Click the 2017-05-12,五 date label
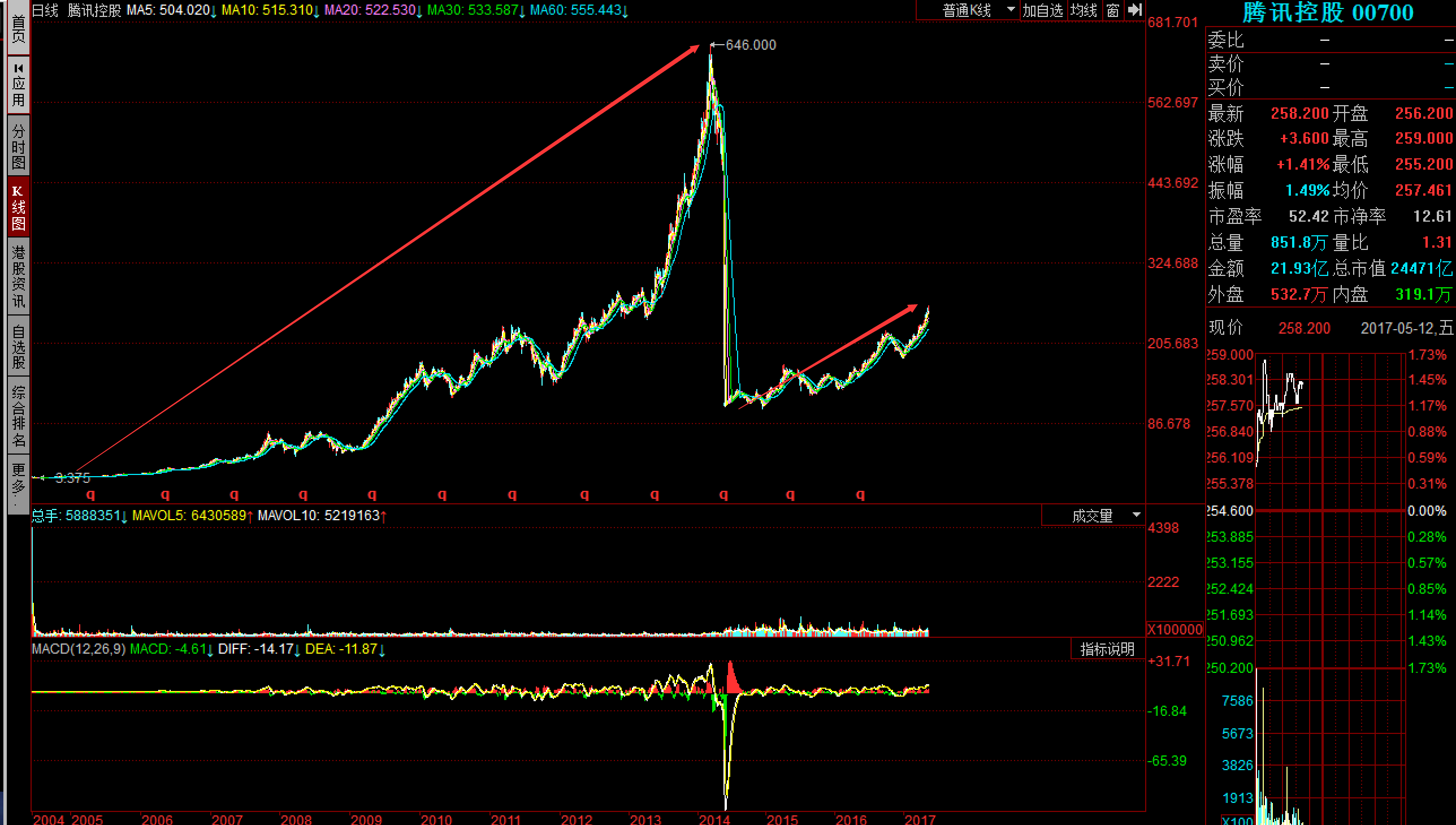 pyautogui.click(x=1407, y=328)
